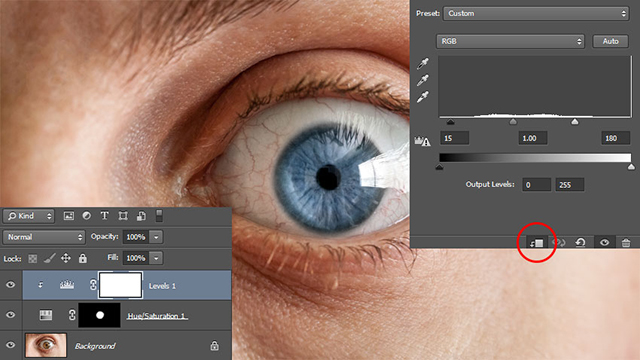Toggle adjustment visibility in Properties panel

pyautogui.click(x=604, y=242)
